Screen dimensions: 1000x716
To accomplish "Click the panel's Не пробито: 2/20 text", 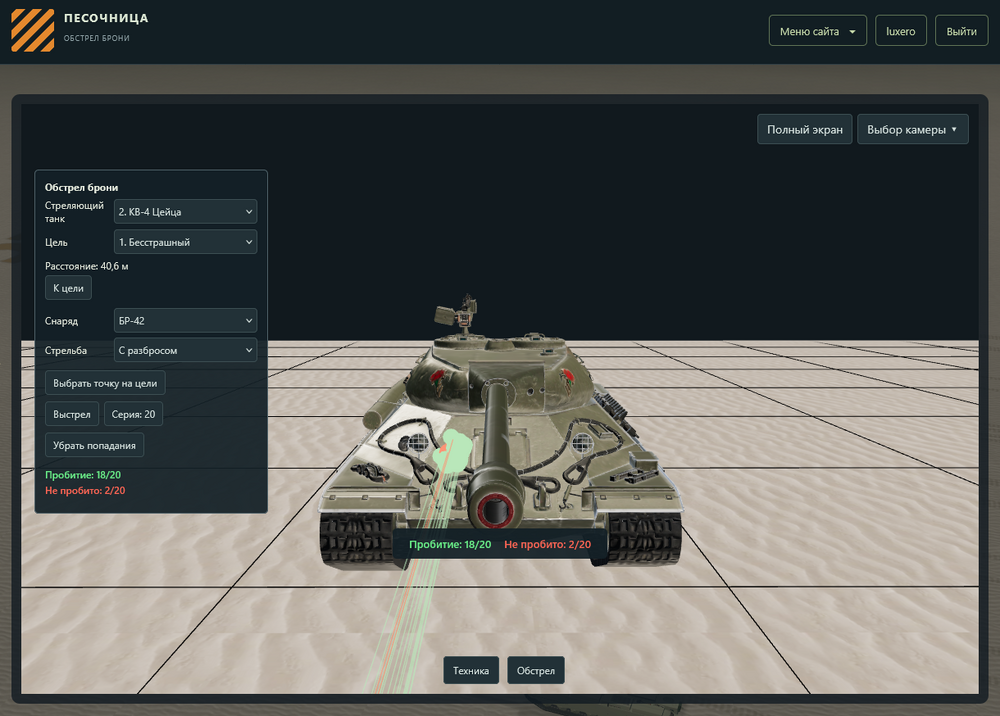I will [x=85, y=490].
